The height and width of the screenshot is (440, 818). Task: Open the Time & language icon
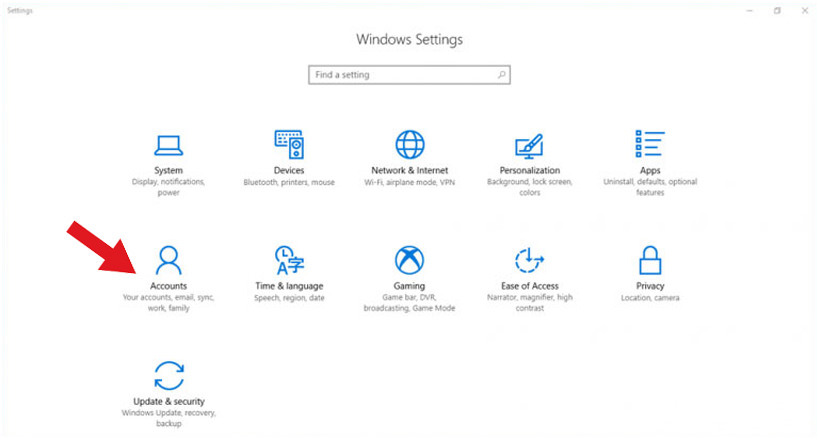(289, 260)
